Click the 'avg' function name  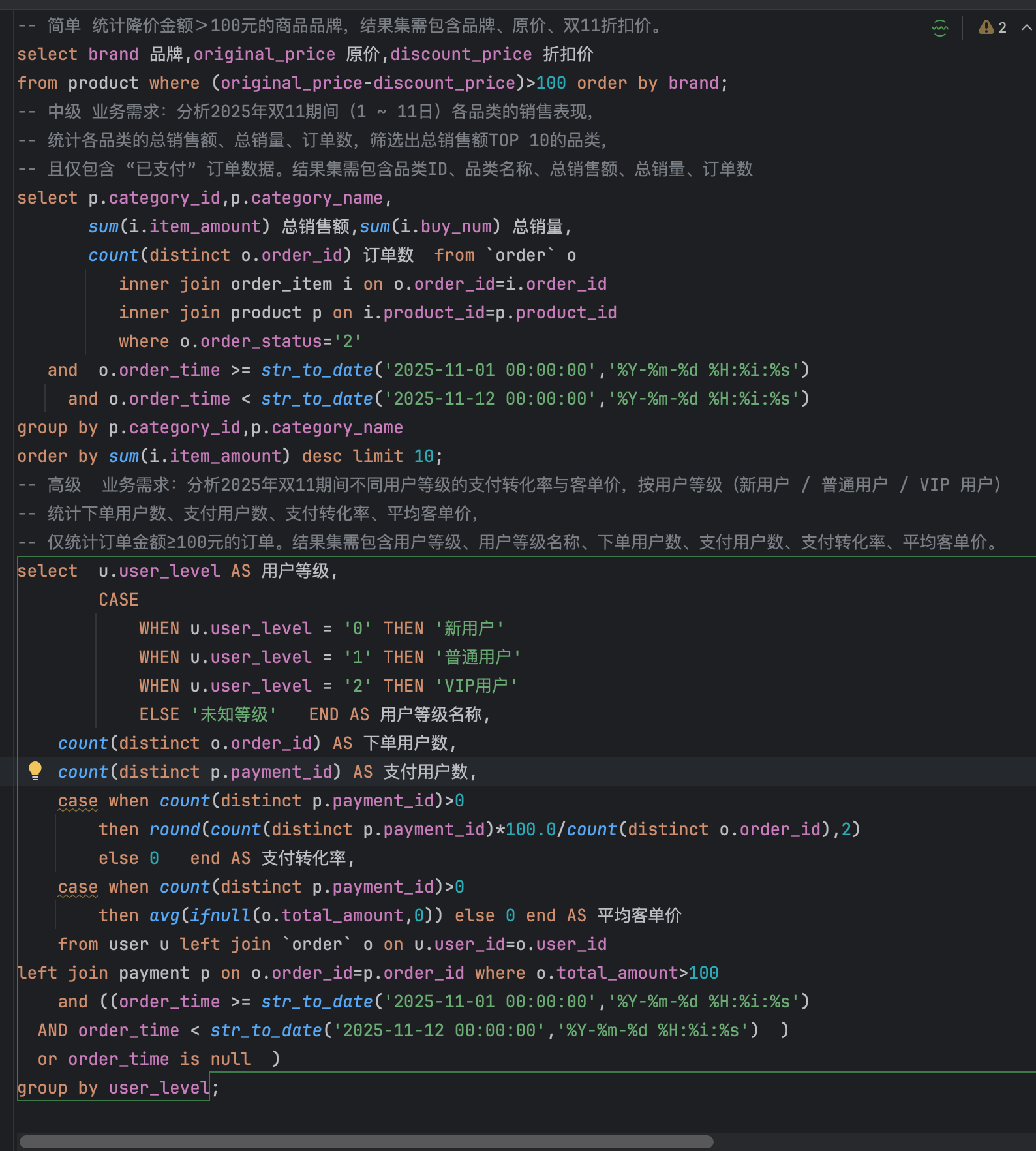[164, 915]
